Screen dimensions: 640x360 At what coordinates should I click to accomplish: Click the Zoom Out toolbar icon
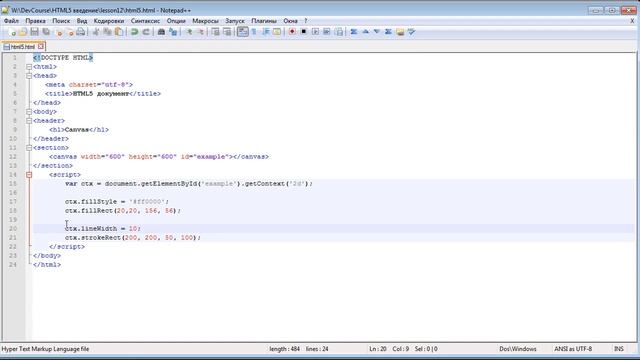200,32
